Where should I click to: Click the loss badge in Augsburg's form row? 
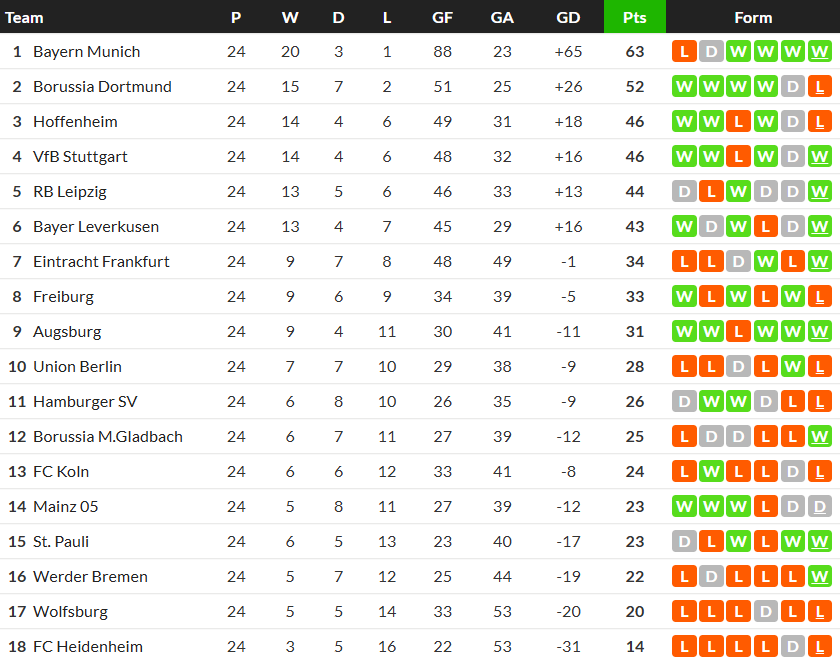[739, 331]
